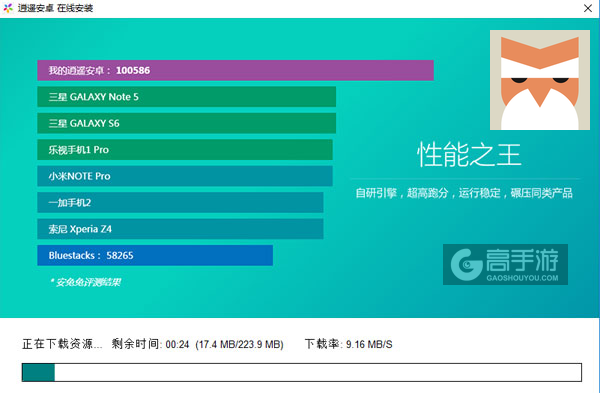Close the online installer window

click(588, 8)
